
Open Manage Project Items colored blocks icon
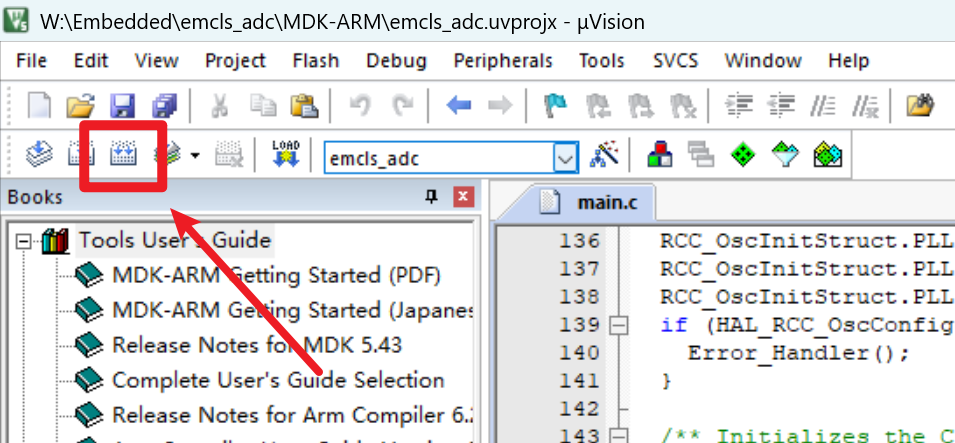pos(660,154)
